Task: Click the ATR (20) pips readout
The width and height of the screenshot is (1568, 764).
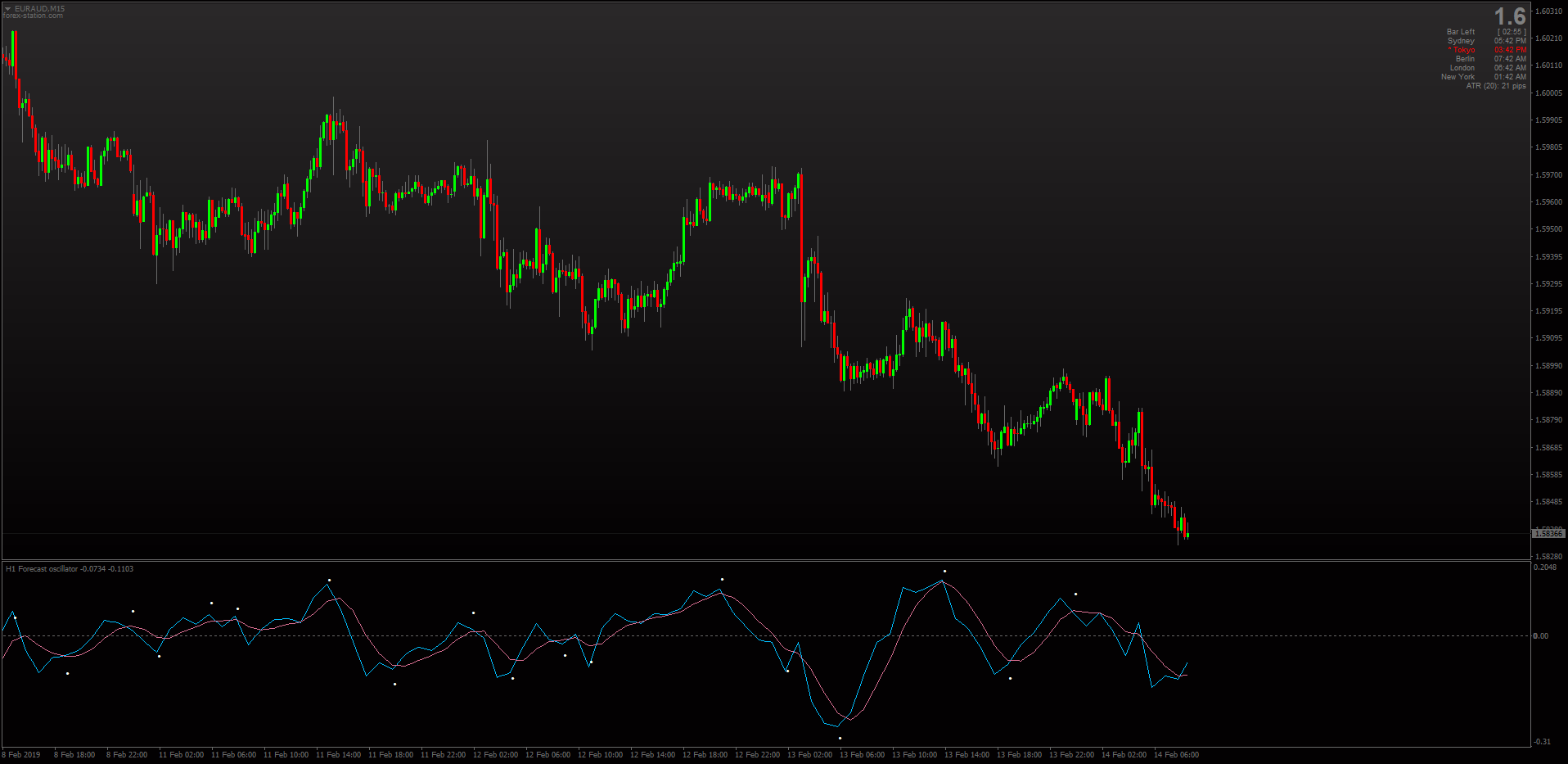Action: [x=1496, y=86]
